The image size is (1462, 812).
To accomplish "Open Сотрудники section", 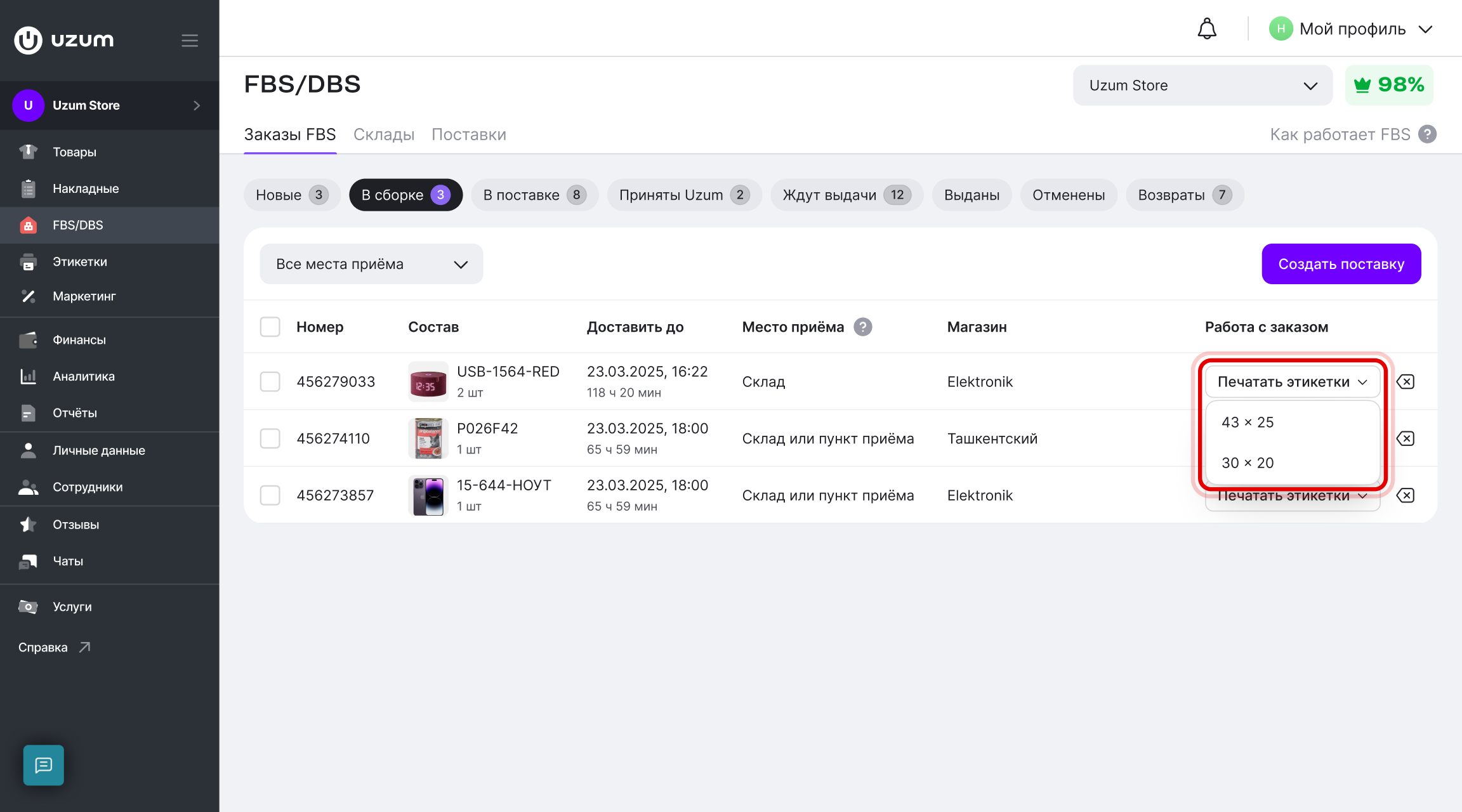I will (x=109, y=487).
